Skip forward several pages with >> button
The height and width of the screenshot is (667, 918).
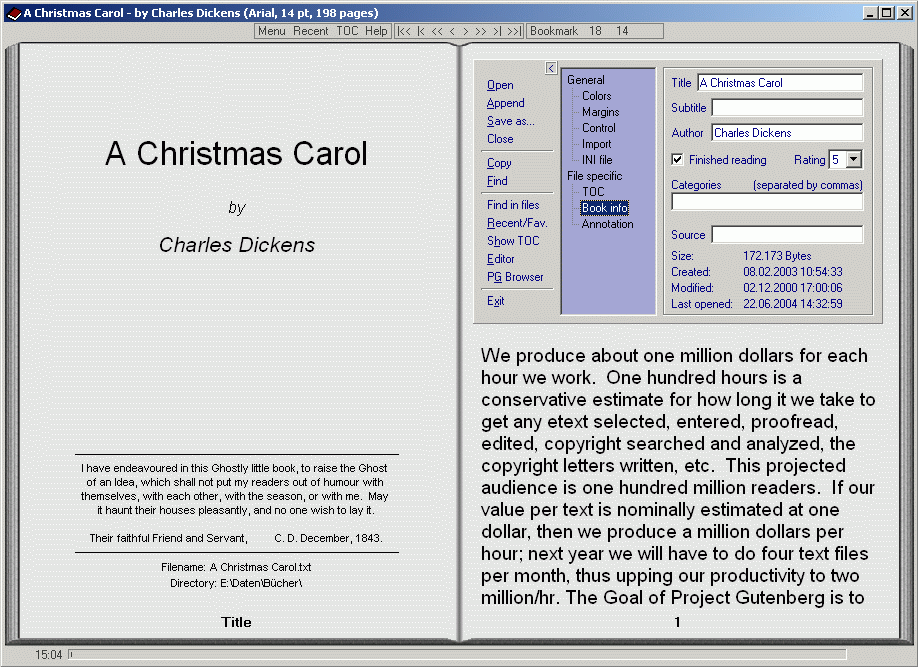point(481,32)
